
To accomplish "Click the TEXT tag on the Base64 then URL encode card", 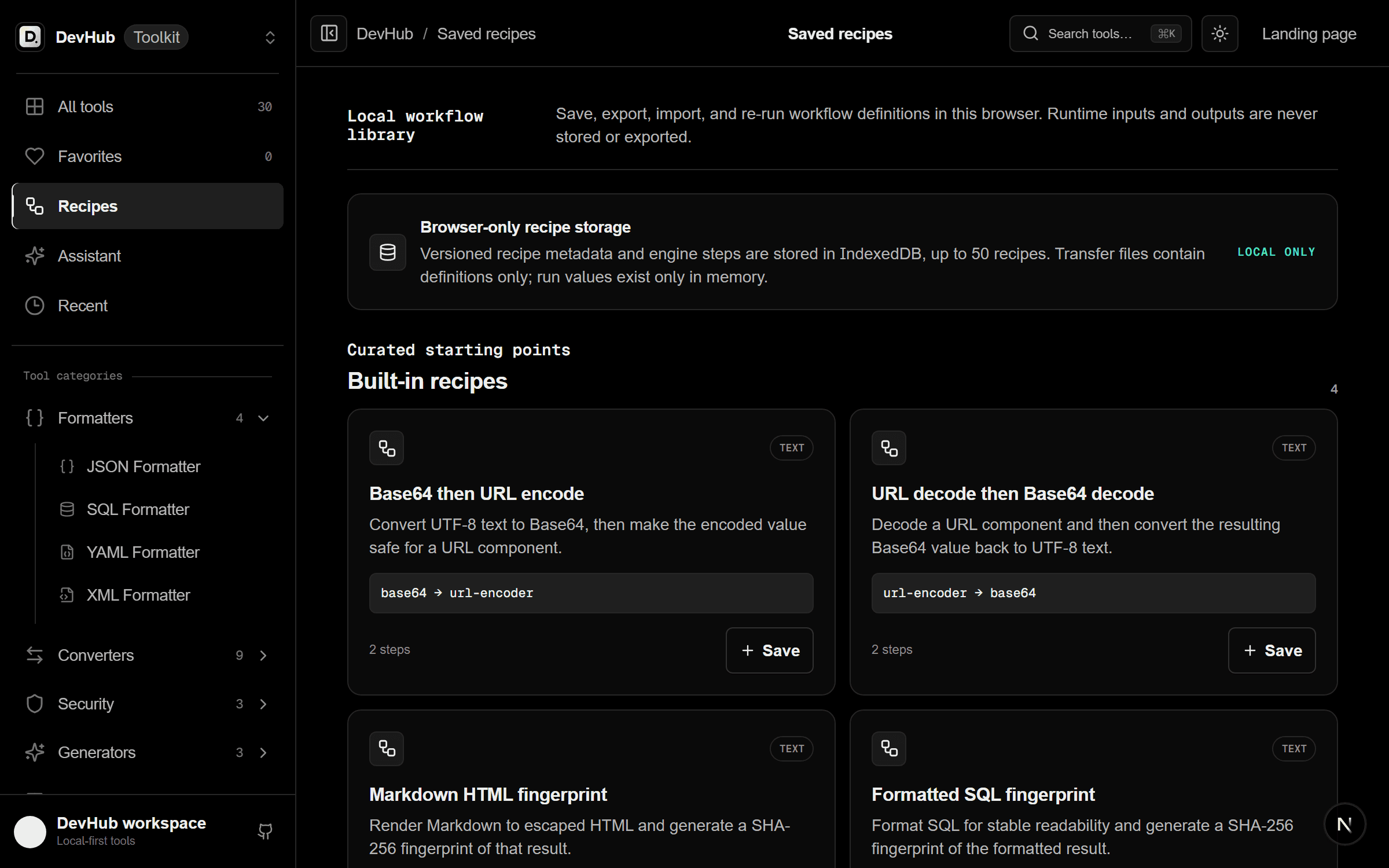I will (x=791, y=448).
